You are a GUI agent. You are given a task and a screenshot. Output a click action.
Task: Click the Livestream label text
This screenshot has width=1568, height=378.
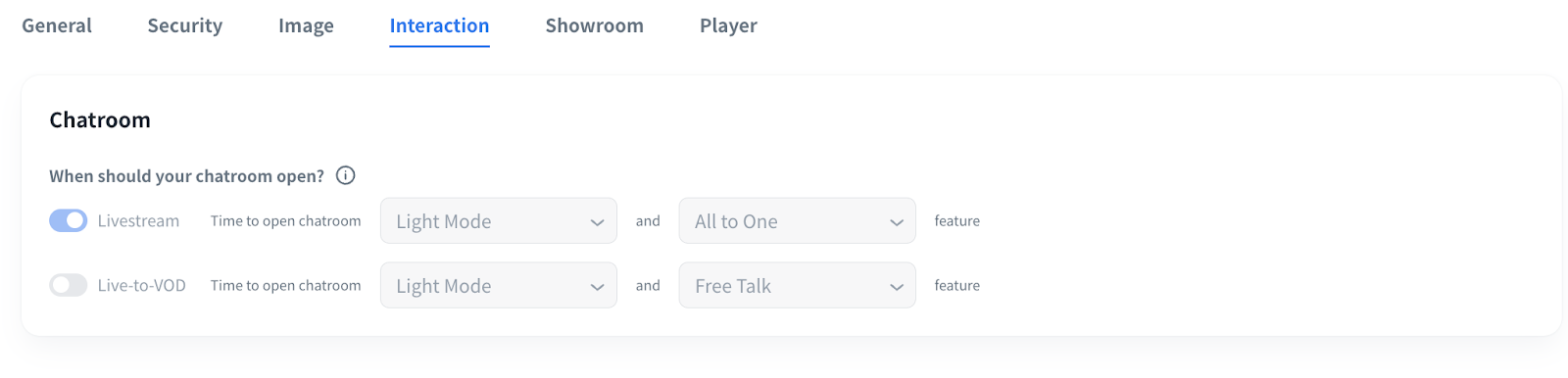point(138,221)
